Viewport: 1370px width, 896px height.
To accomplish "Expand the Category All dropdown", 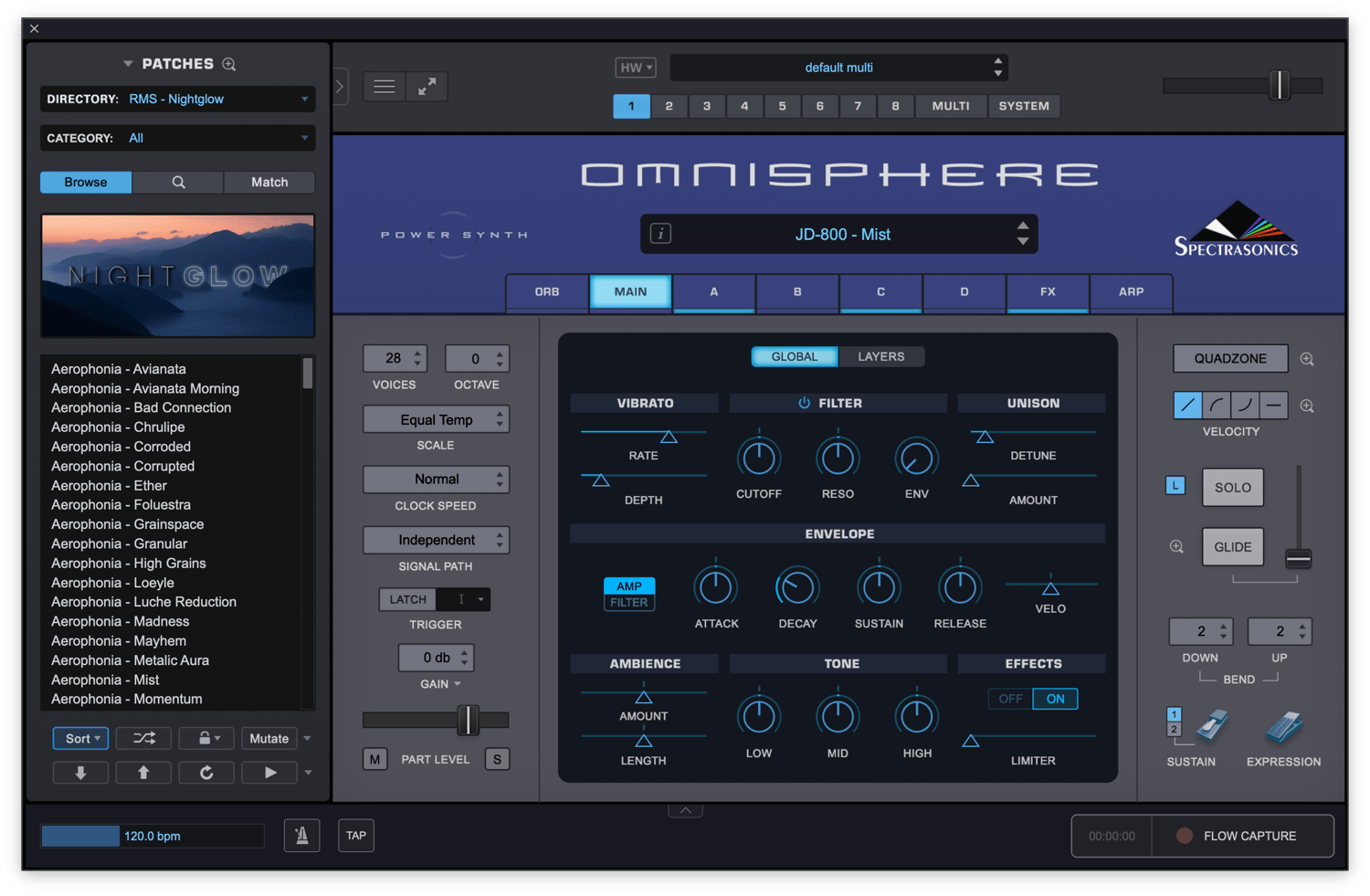I will [178, 138].
